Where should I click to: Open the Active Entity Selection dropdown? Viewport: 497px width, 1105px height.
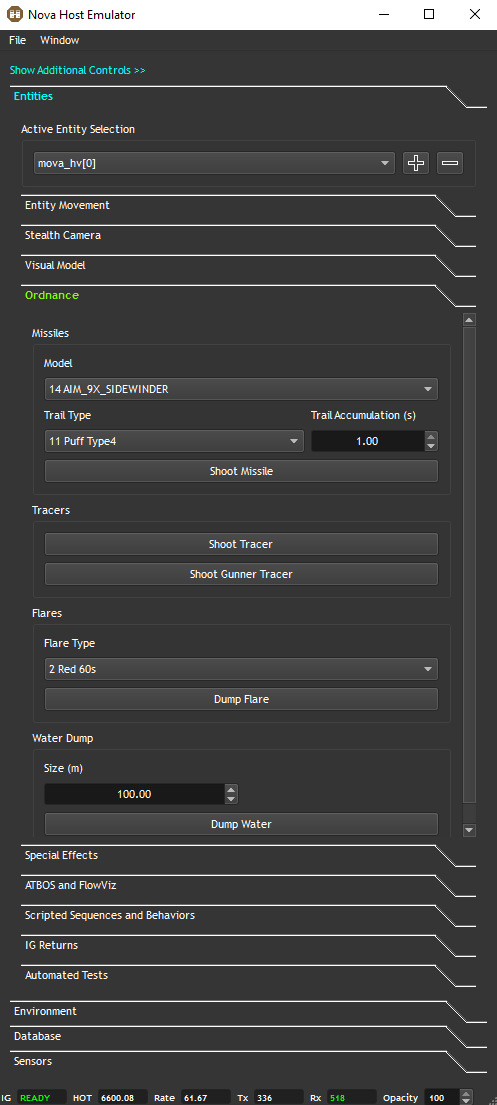(214, 163)
